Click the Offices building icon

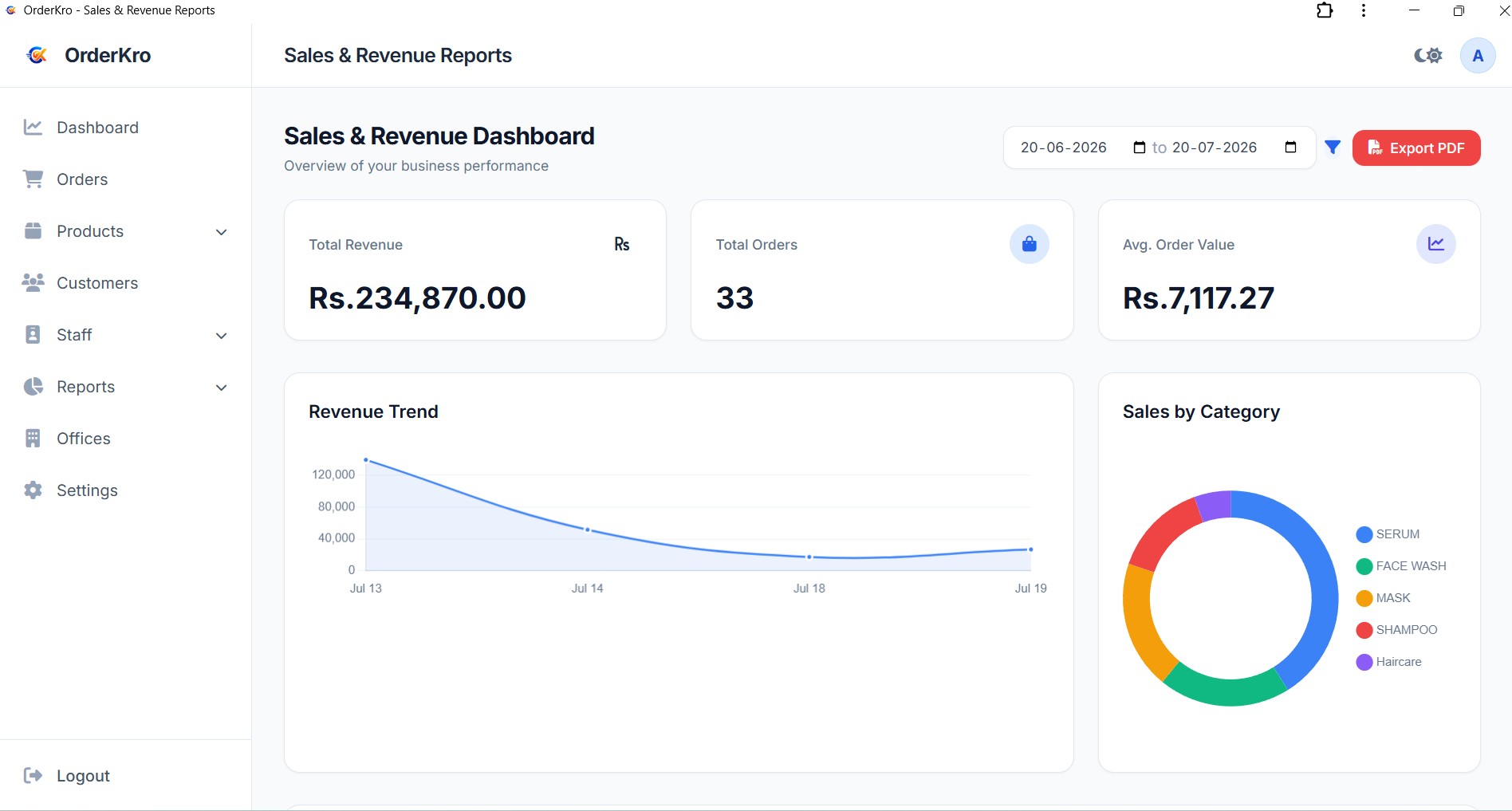tap(33, 439)
